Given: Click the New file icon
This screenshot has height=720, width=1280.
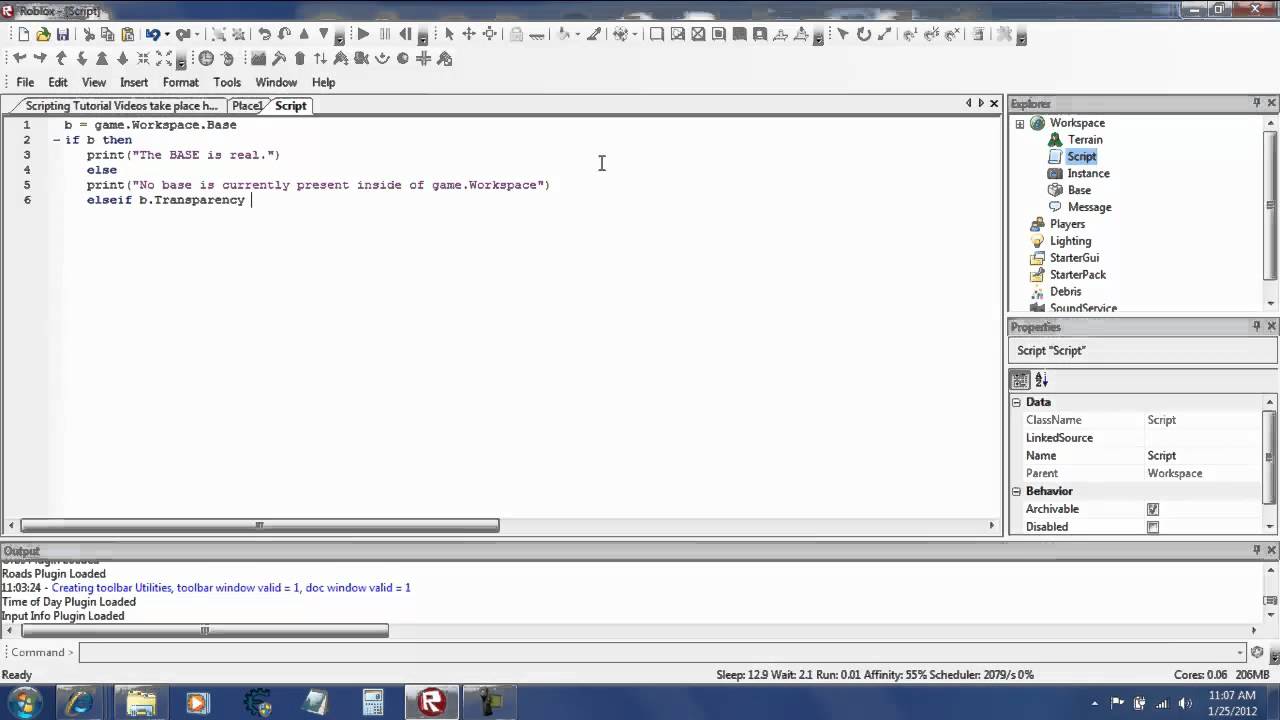Looking at the screenshot, I should click(x=23, y=34).
